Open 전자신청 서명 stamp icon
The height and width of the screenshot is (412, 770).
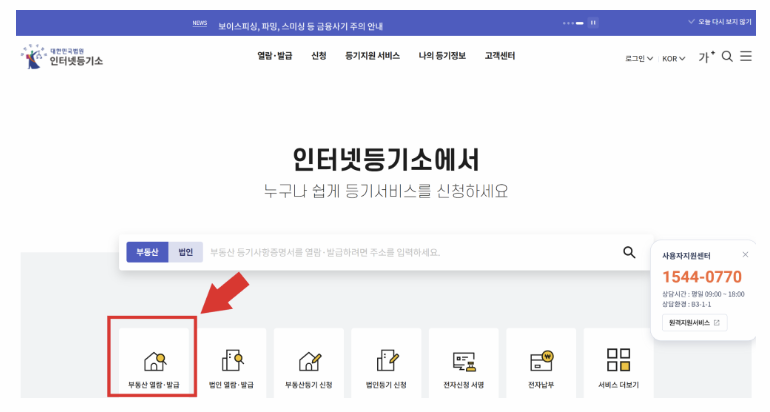(464, 362)
